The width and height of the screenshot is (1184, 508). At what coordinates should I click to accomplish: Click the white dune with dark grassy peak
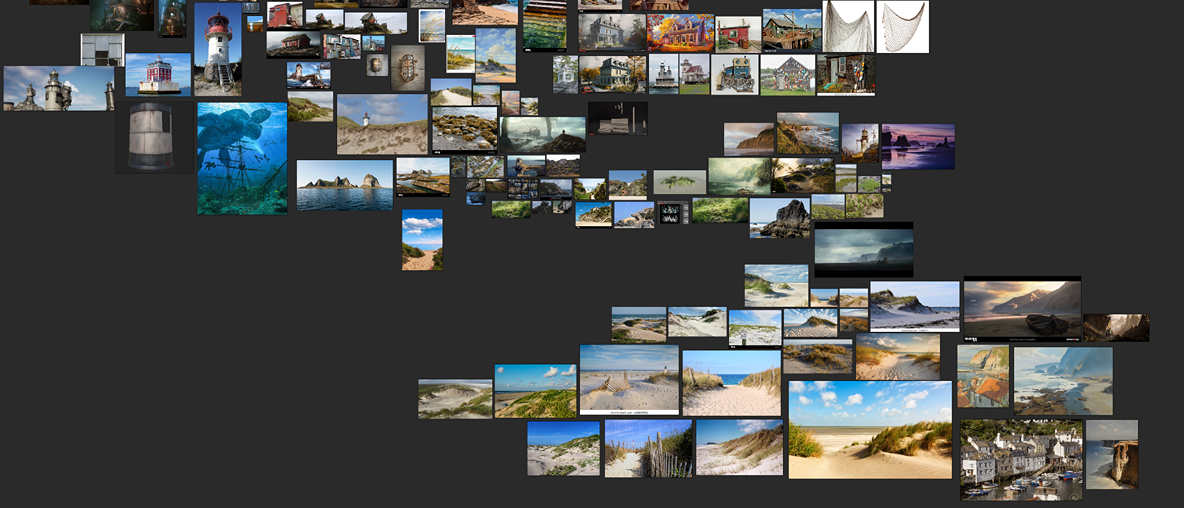click(914, 306)
